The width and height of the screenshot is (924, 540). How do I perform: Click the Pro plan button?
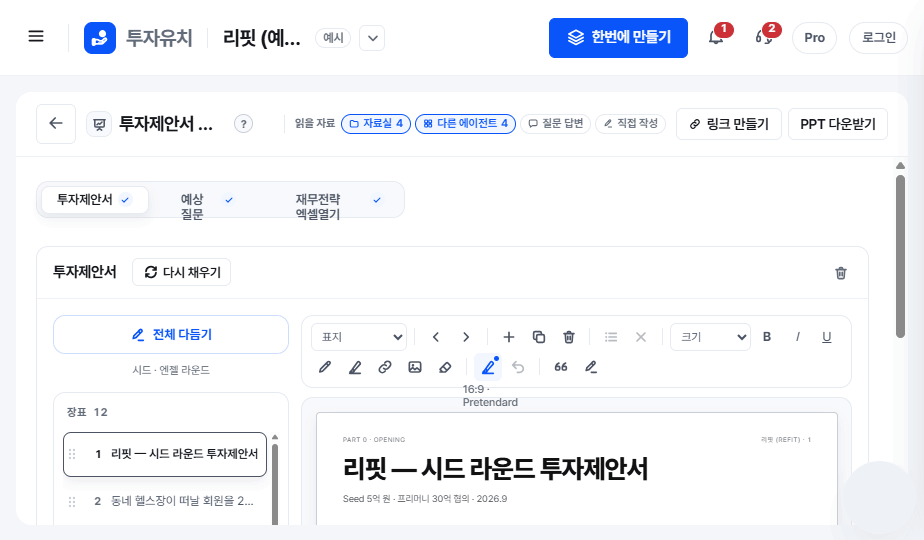point(814,38)
